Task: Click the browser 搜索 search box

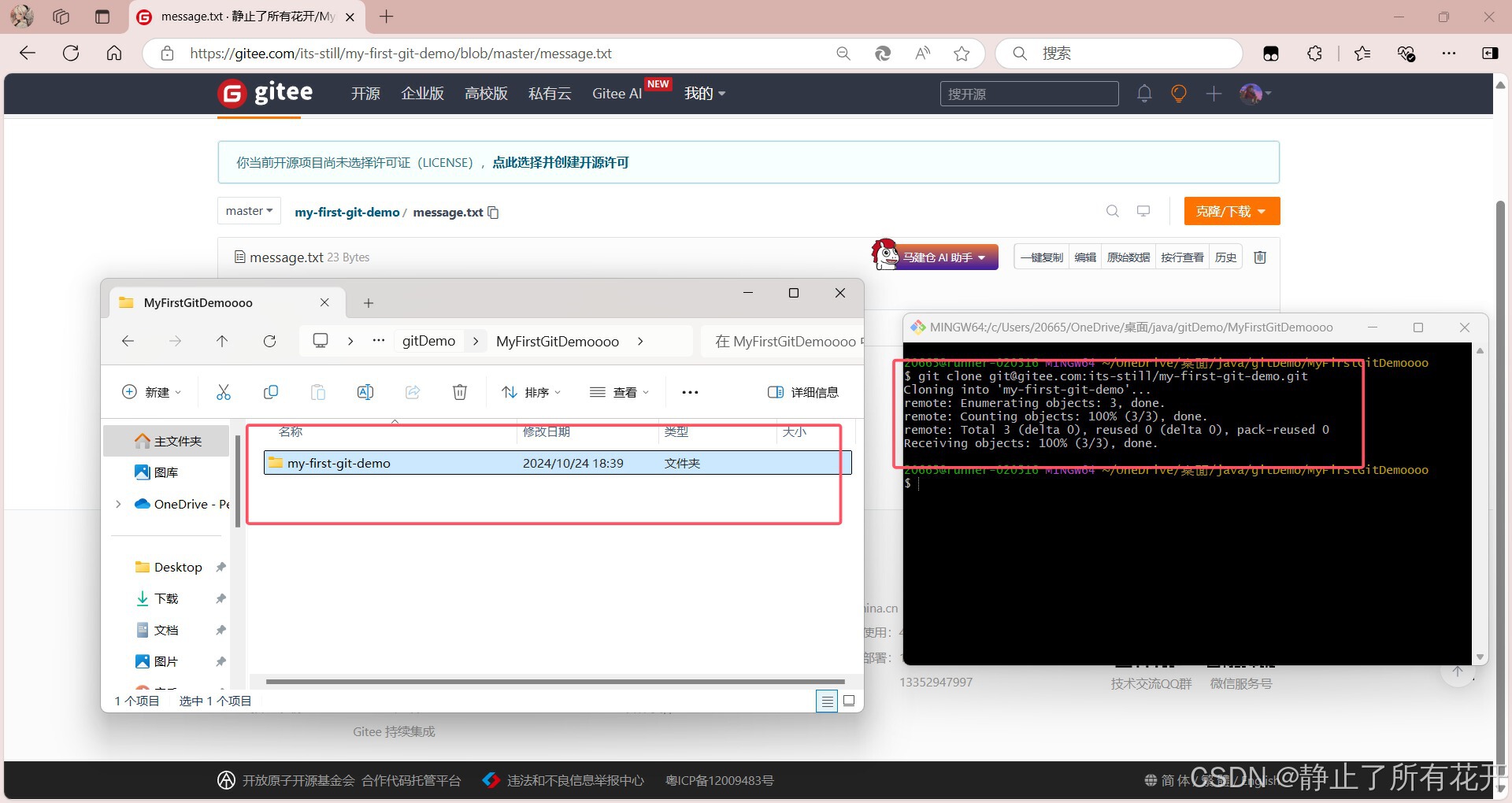Action: coord(1119,53)
